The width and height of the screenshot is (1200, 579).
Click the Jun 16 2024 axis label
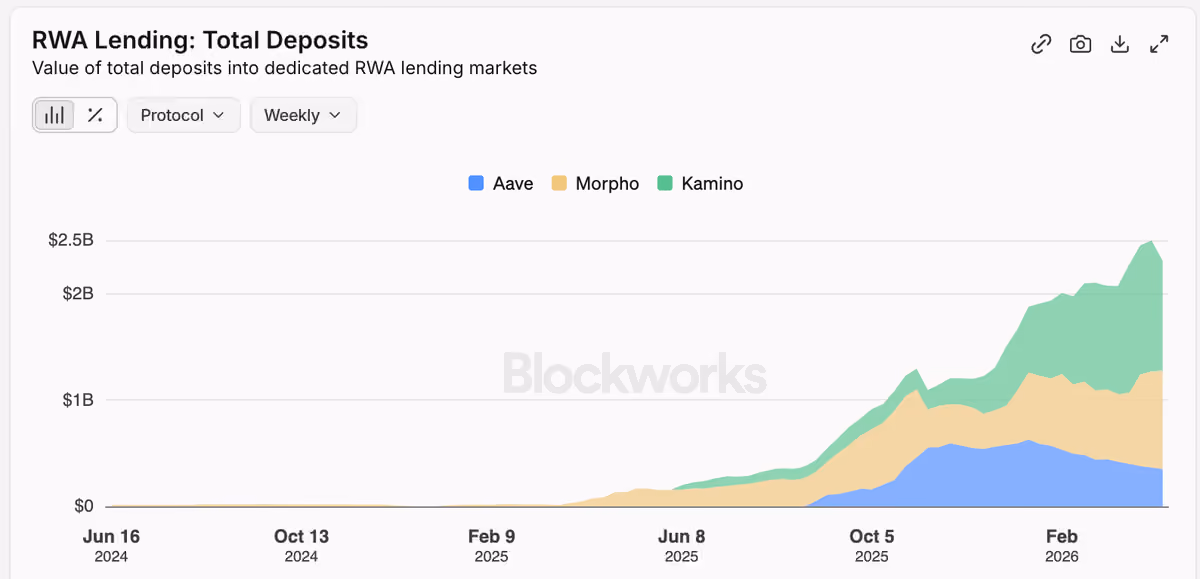(111, 546)
